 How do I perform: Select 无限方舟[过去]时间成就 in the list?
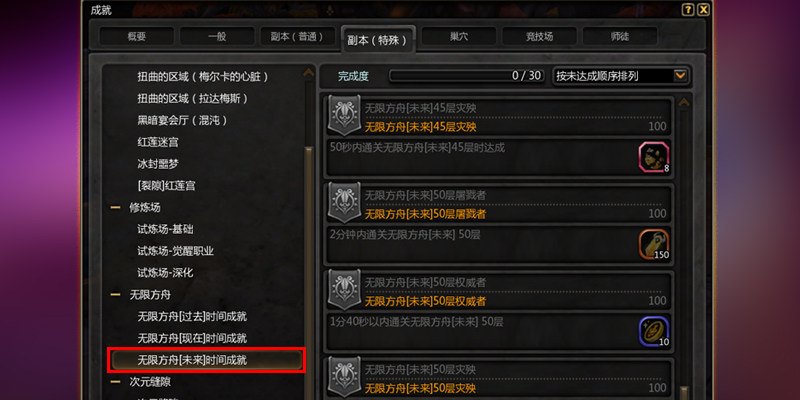click(192, 317)
